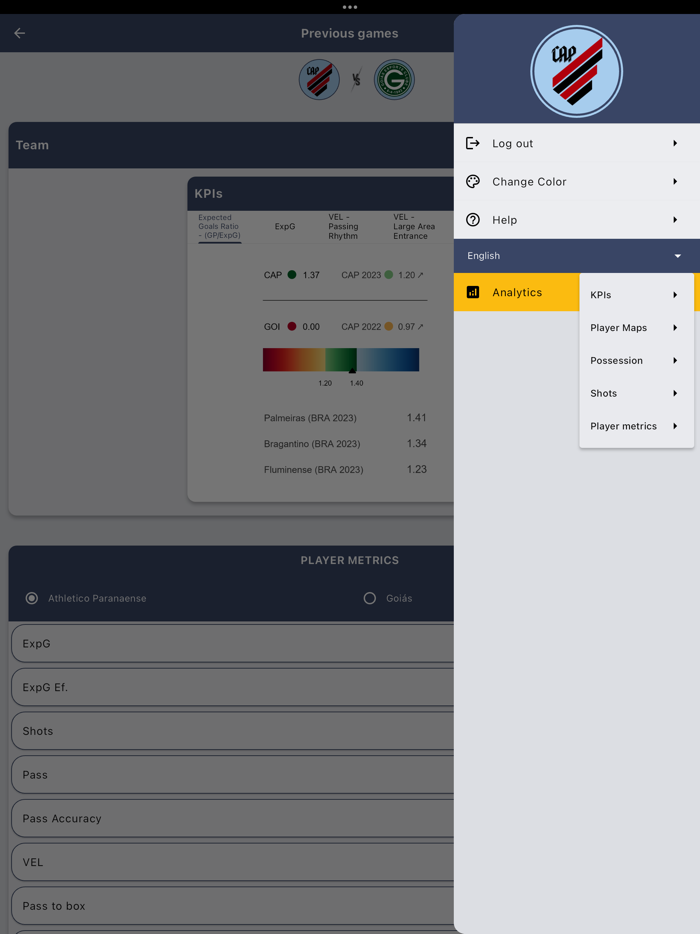
Task: Select Palmeiras (BRA 2023) row
Action: tap(345, 418)
